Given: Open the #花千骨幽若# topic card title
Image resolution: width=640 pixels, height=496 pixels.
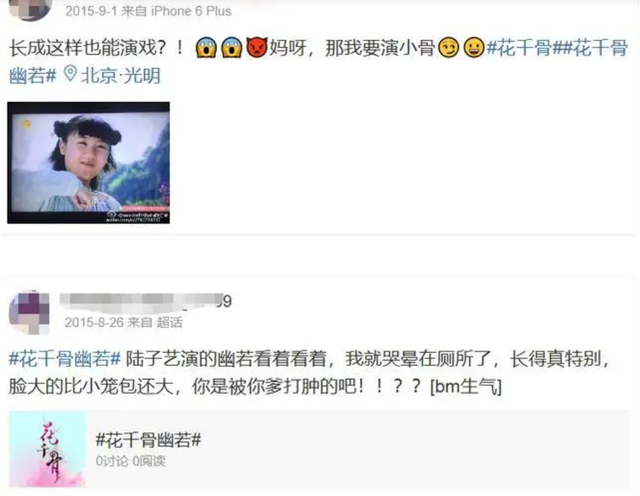Looking at the screenshot, I should [x=148, y=440].
